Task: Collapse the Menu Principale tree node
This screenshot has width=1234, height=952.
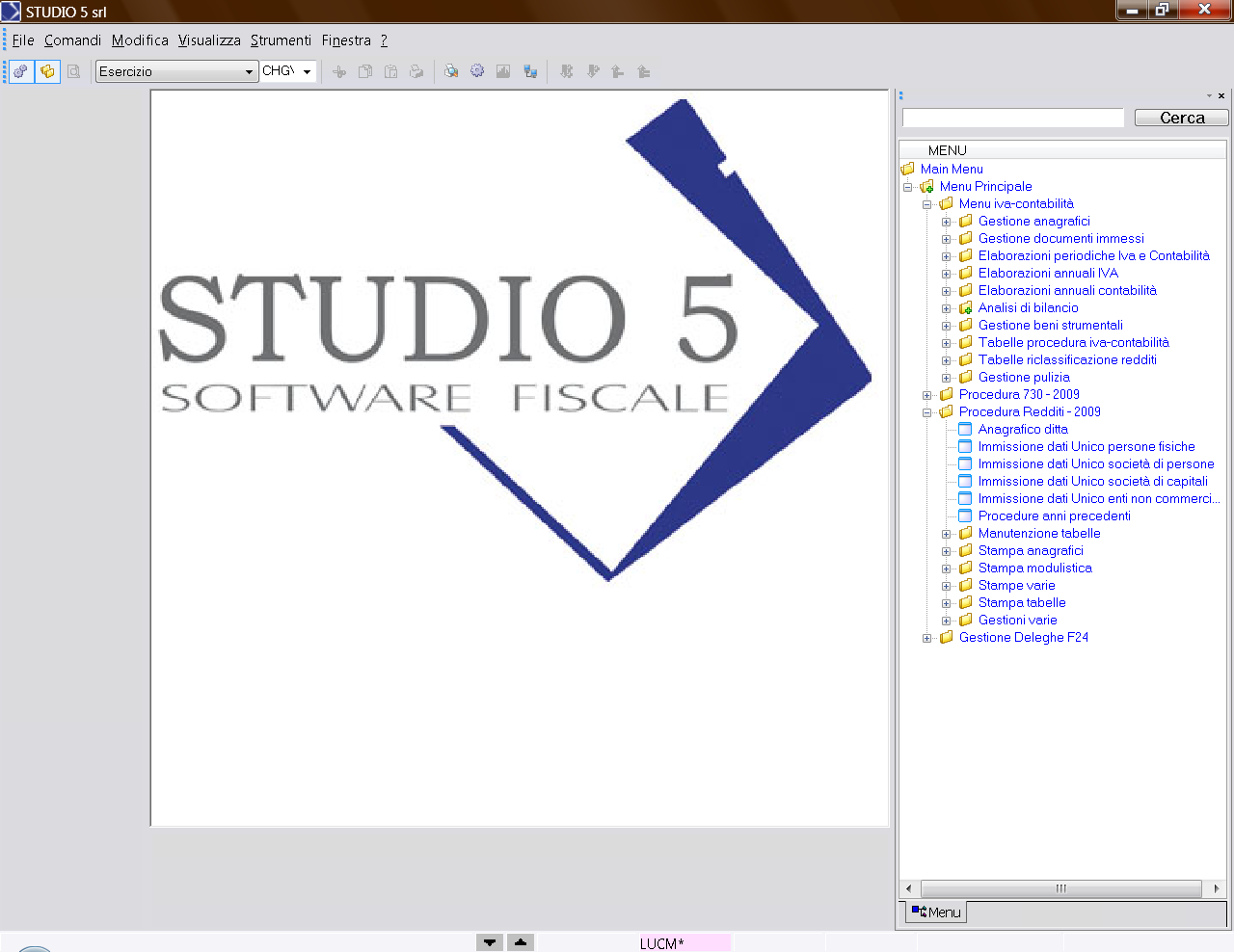Action: point(907,187)
